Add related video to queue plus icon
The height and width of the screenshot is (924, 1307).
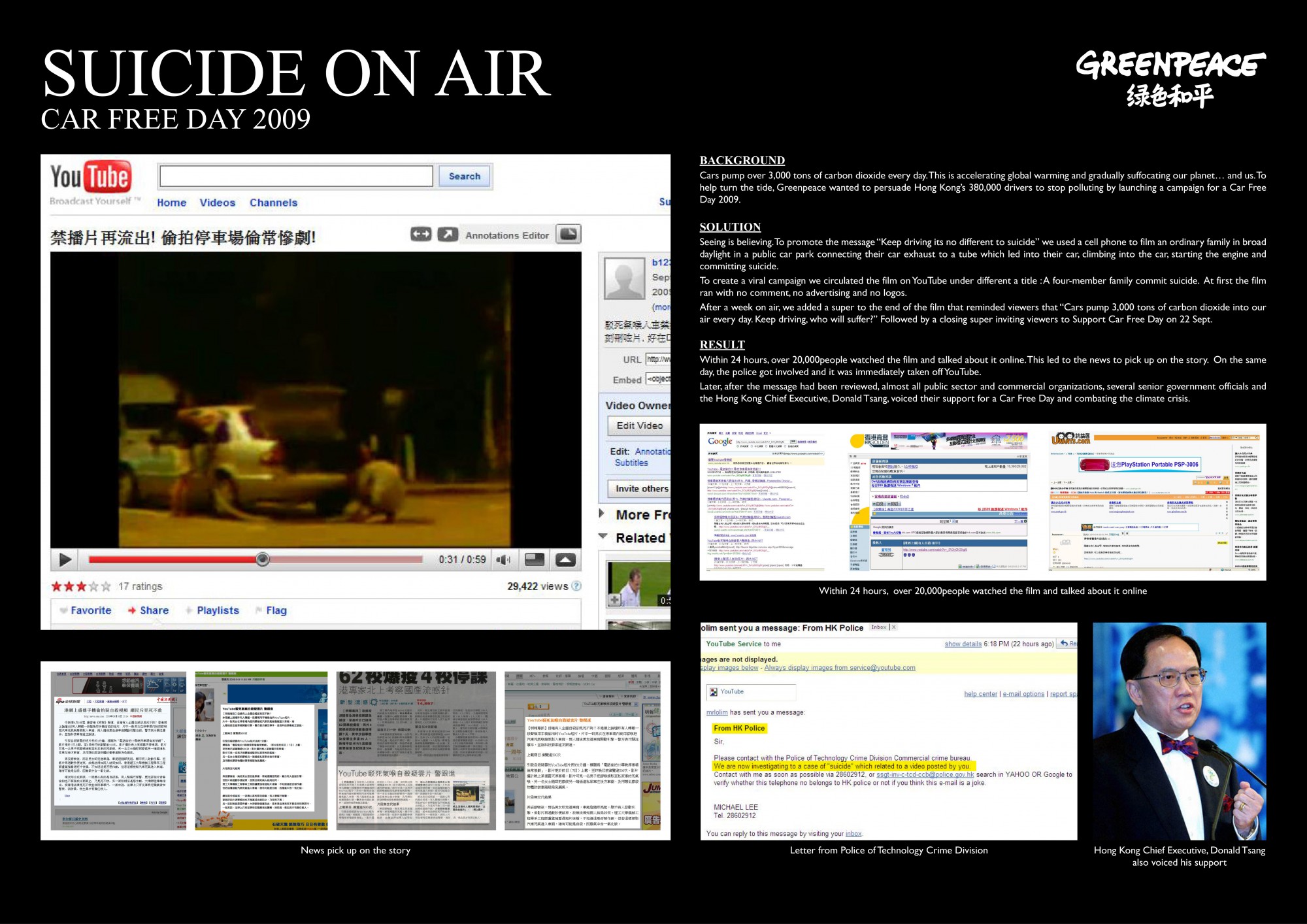coord(614,599)
